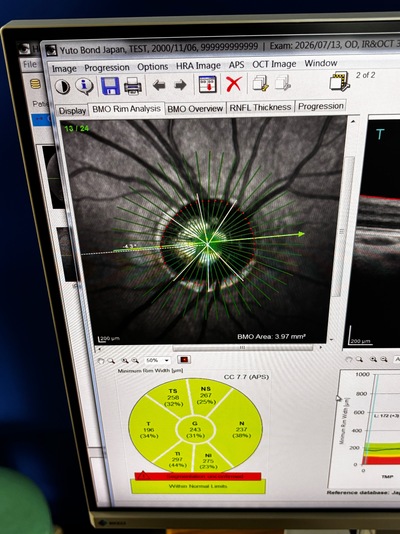Click down arrow of fundus image scrollbar
This screenshot has height=534, width=400.
(x=332, y=340)
